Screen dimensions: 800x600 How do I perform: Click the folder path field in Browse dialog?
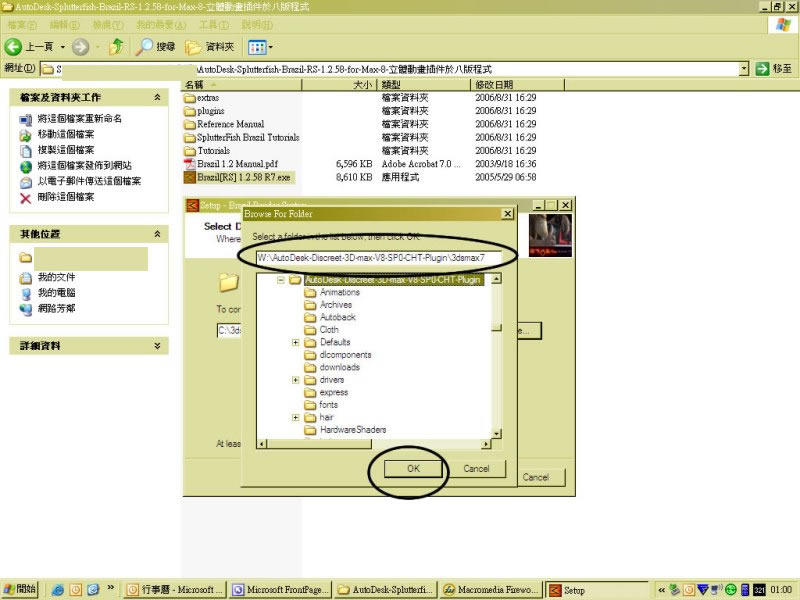(x=379, y=258)
